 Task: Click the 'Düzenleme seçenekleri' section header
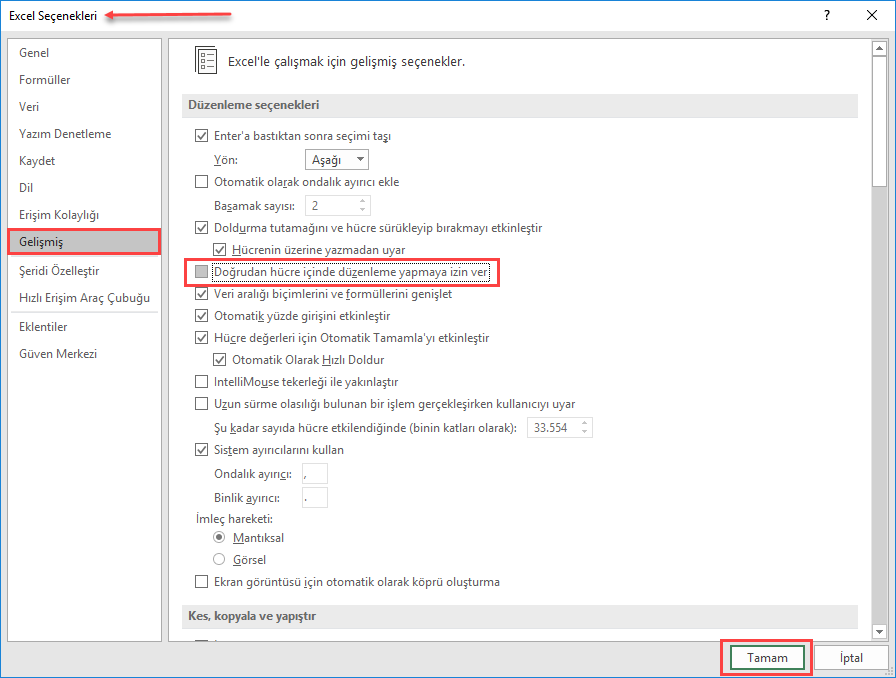tap(520, 105)
